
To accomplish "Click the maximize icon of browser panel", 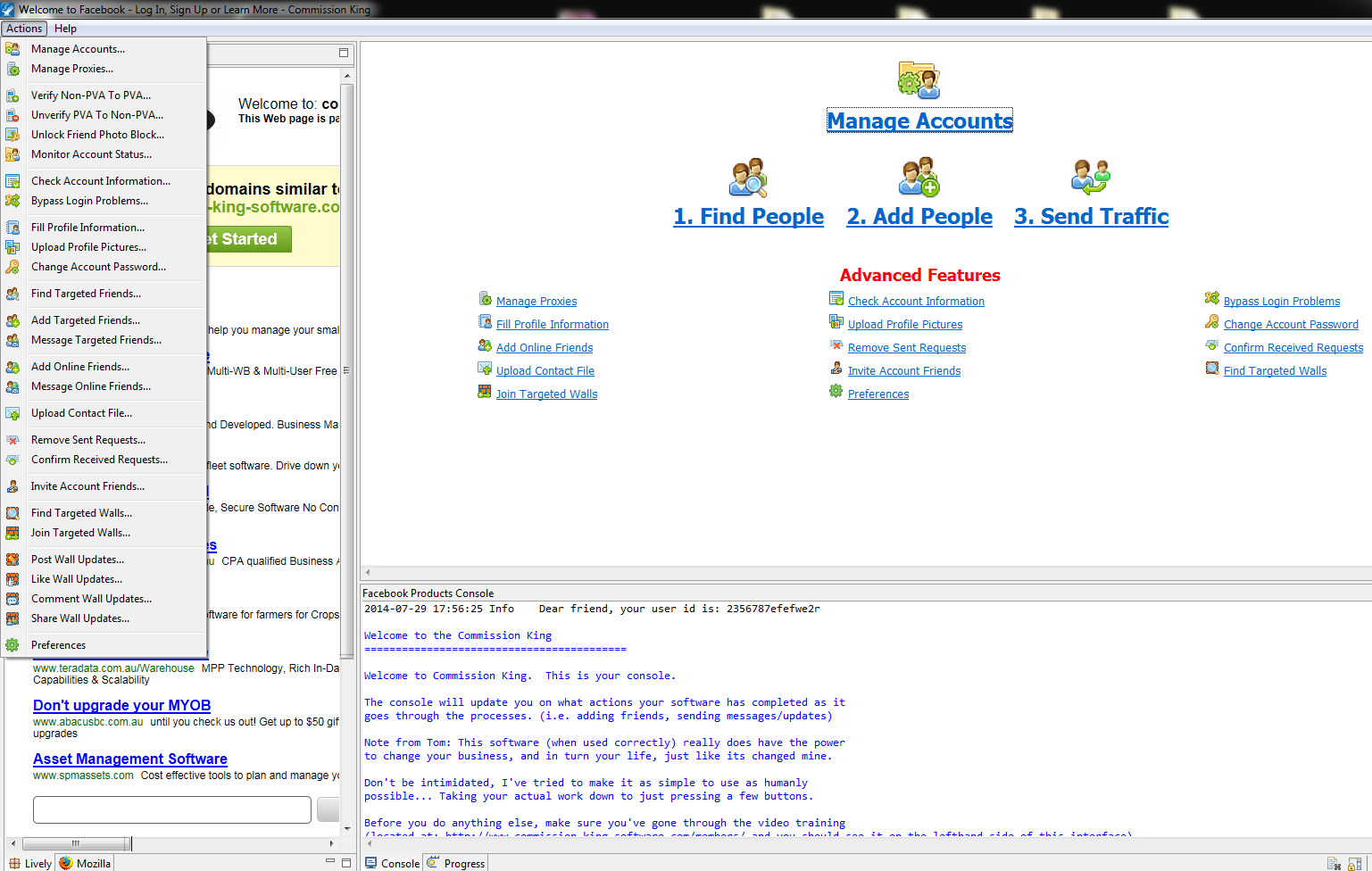I will pyautogui.click(x=344, y=53).
